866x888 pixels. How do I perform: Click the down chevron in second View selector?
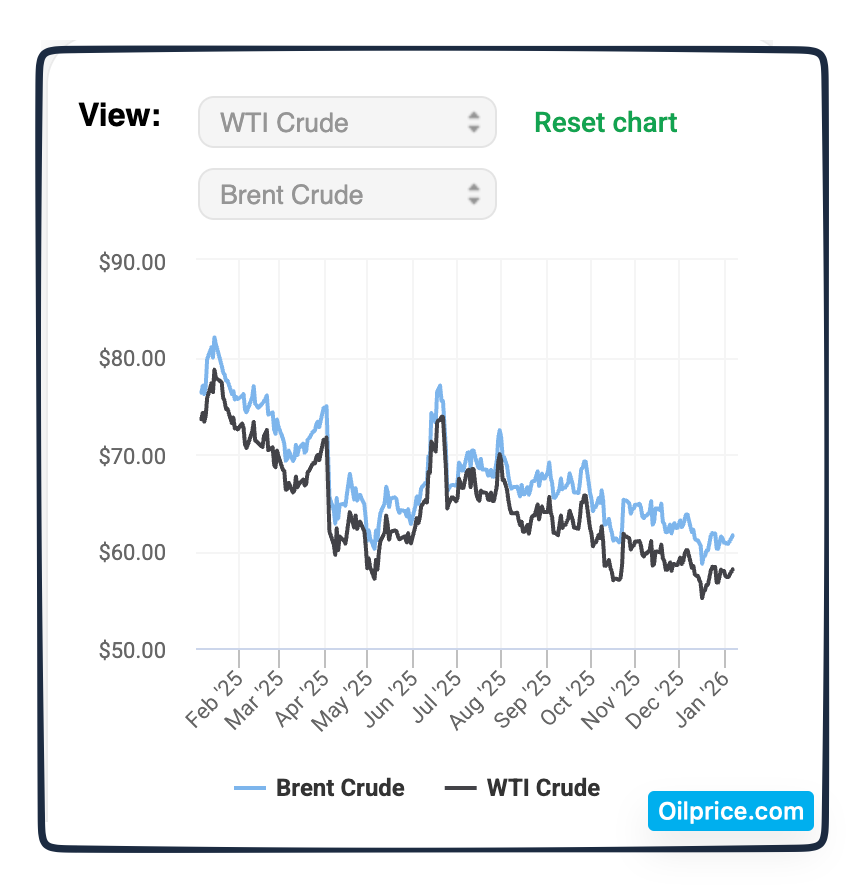[x=474, y=200]
